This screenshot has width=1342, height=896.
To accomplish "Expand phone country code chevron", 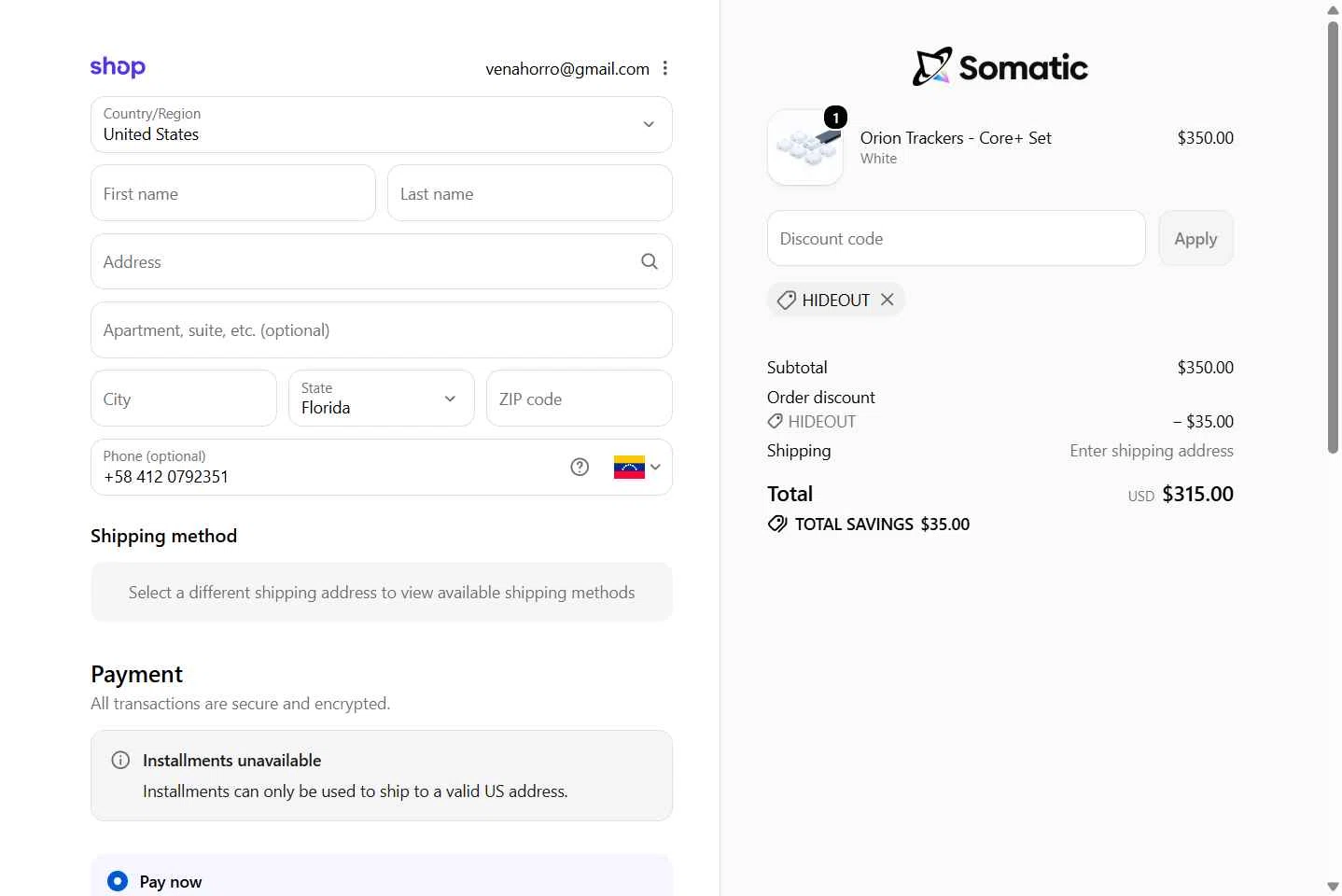I will click(655, 467).
